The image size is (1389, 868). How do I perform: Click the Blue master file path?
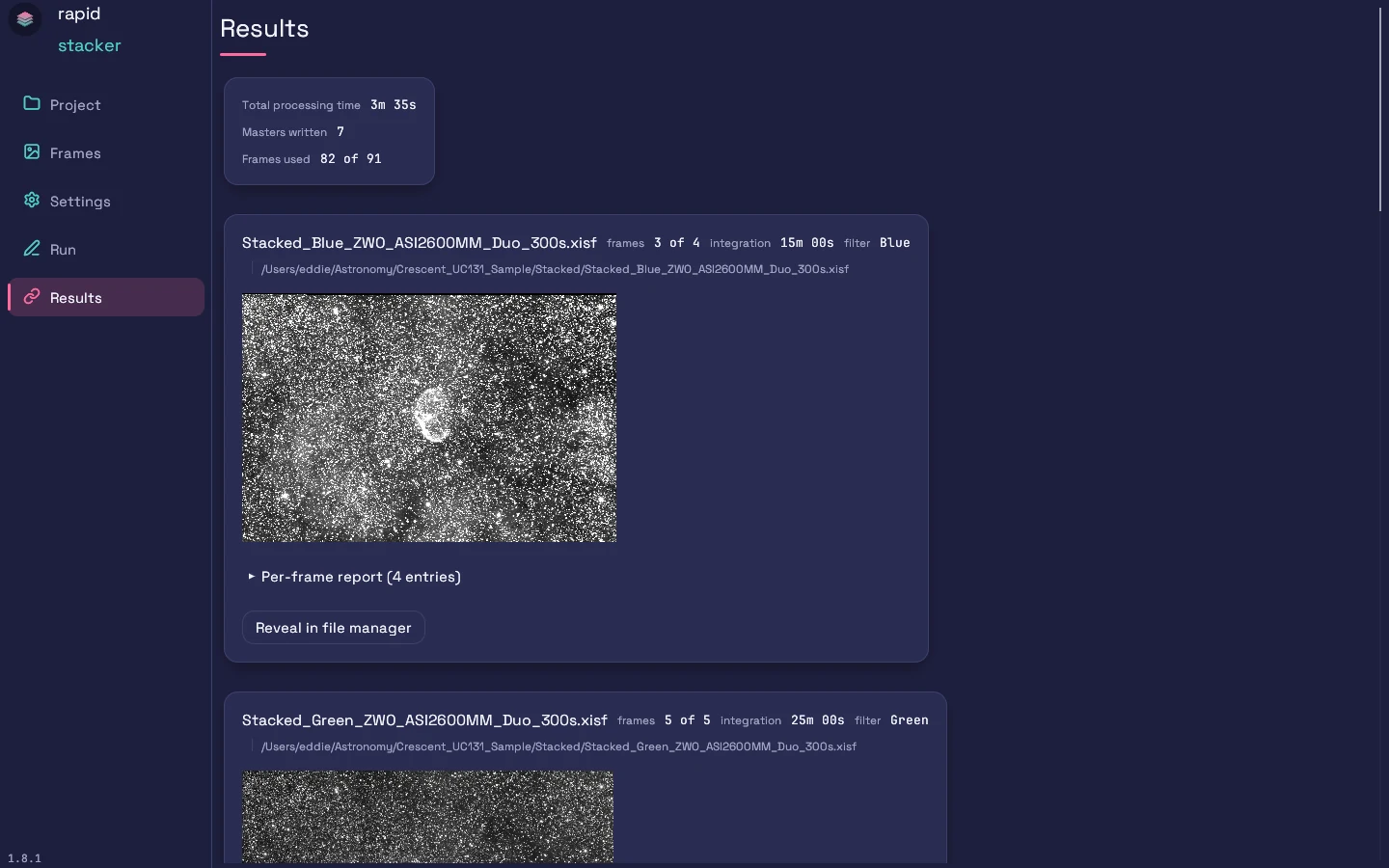pyautogui.click(x=555, y=269)
